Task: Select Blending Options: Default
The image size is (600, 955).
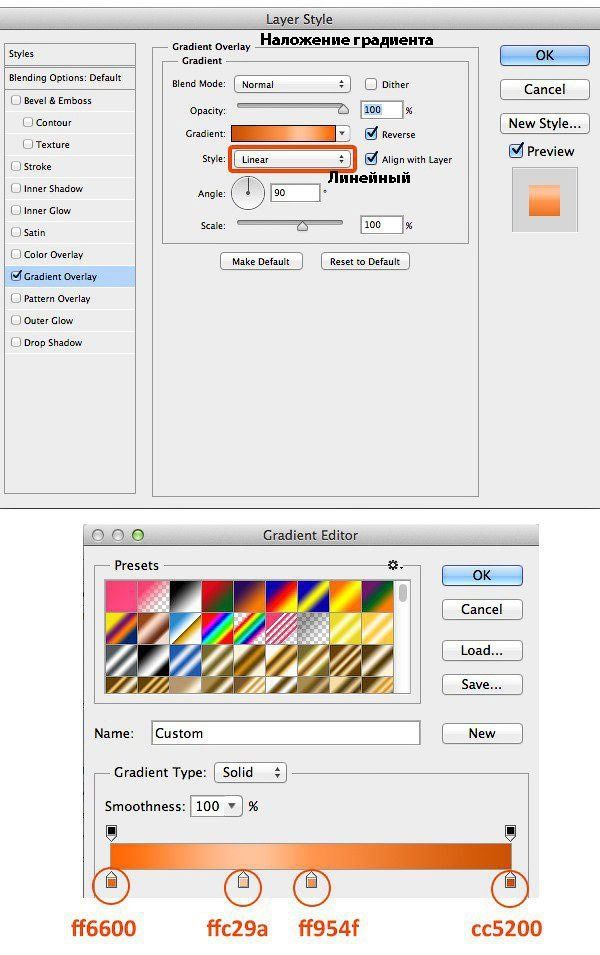Action: coord(69,78)
